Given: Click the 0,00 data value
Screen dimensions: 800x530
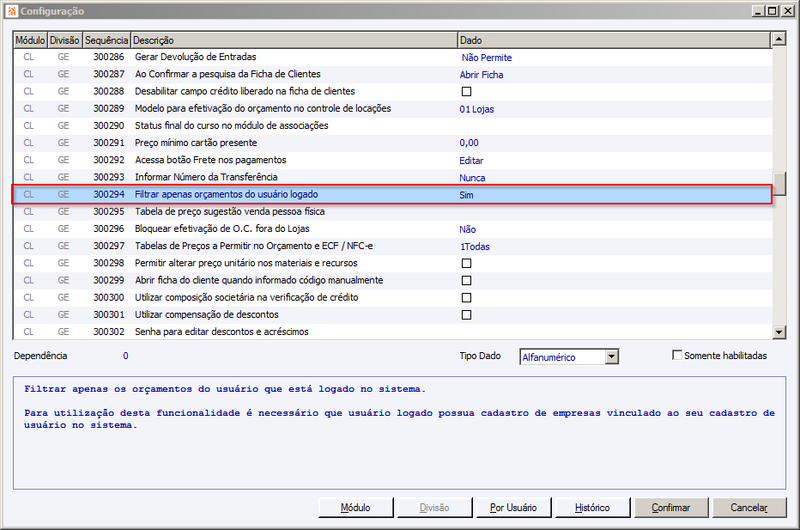Looking at the screenshot, I should point(469,143).
